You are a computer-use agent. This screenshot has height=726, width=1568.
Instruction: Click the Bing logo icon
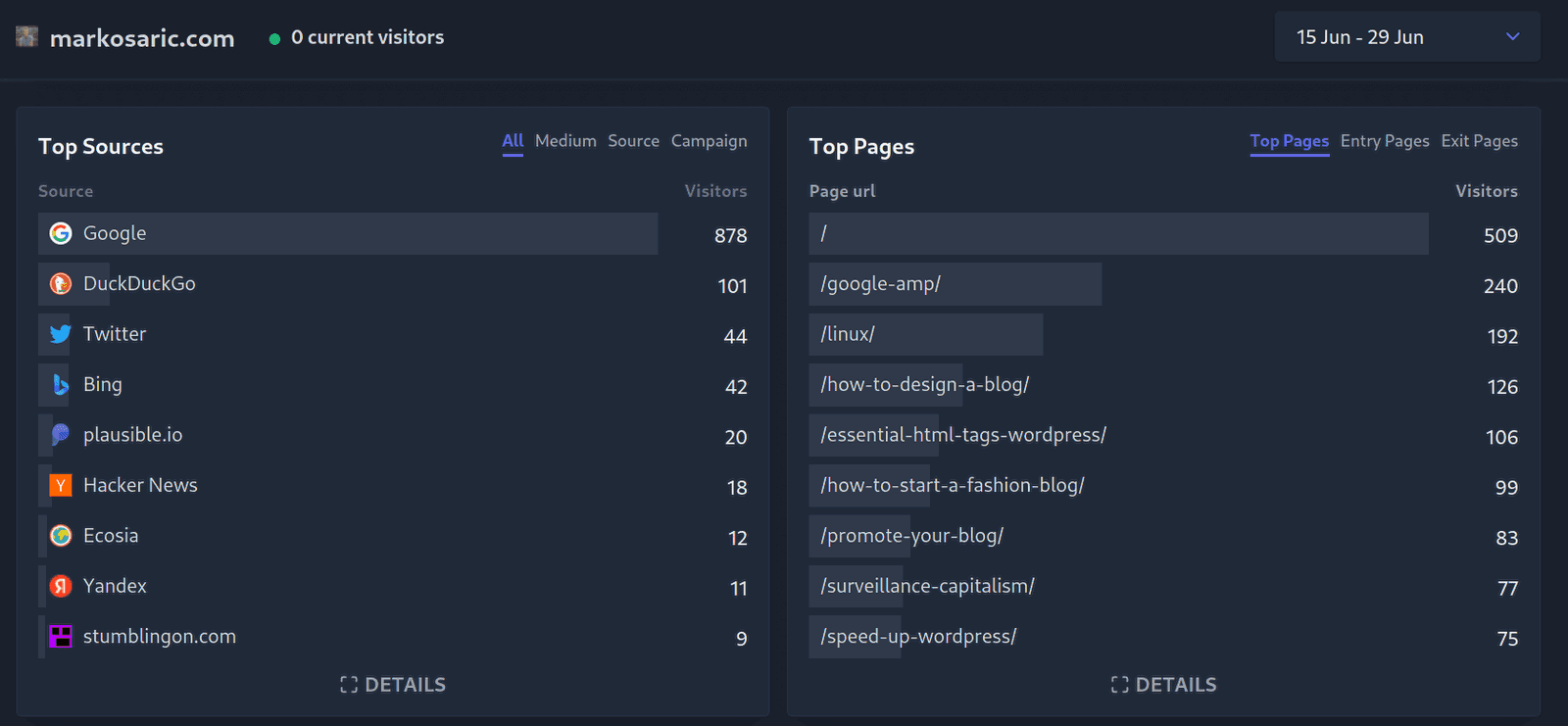pyautogui.click(x=61, y=385)
